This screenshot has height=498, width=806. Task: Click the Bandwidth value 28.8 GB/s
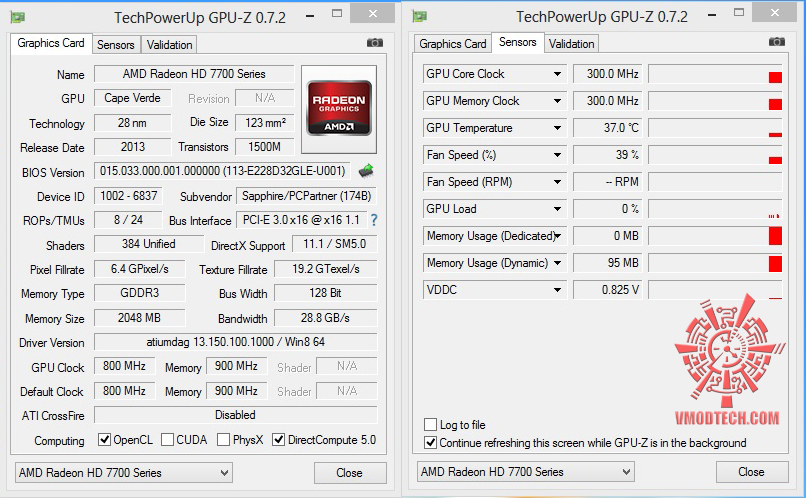(x=325, y=318)
